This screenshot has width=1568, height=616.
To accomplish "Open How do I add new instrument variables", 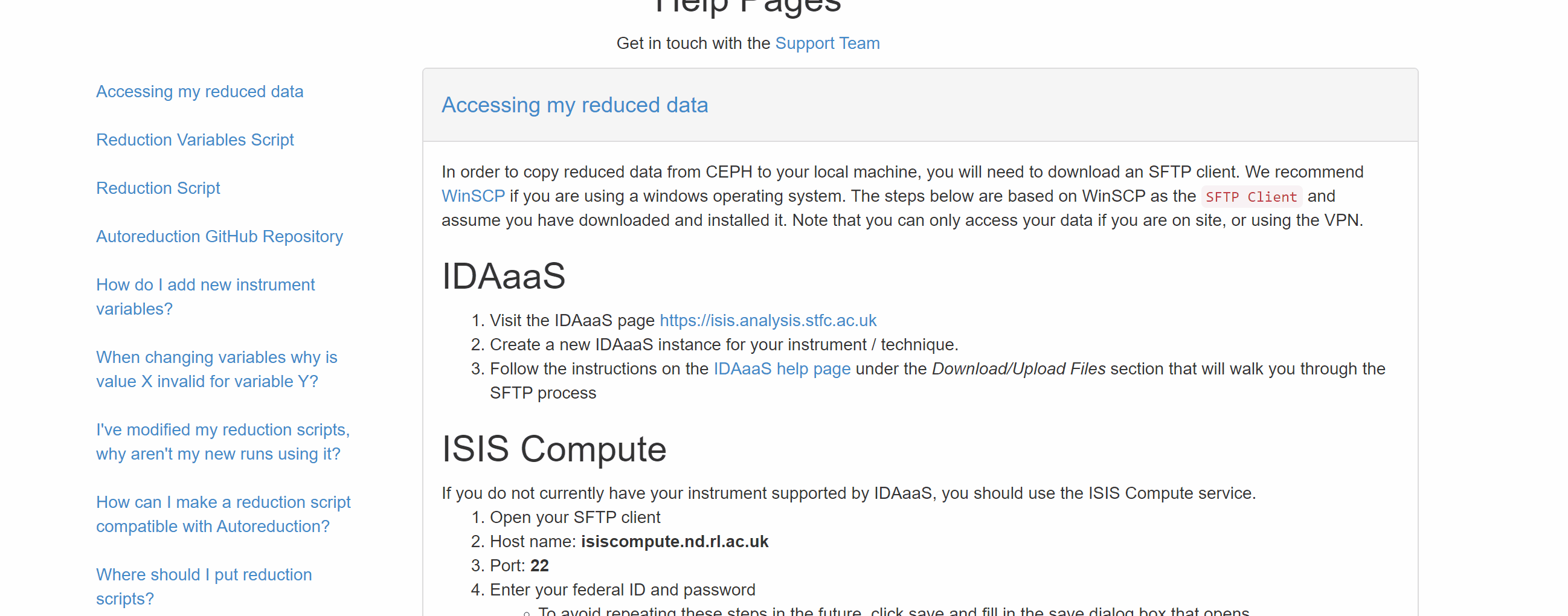I will coord(205,297).
